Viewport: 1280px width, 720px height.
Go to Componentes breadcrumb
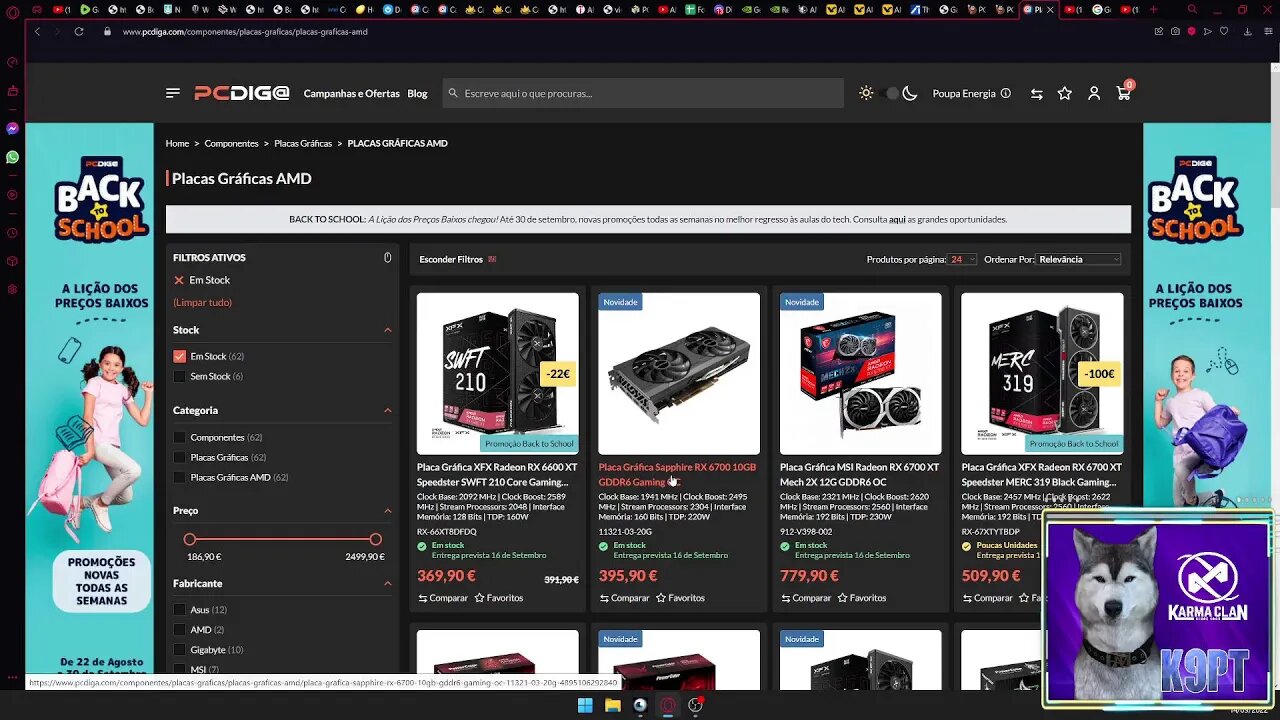231,143
